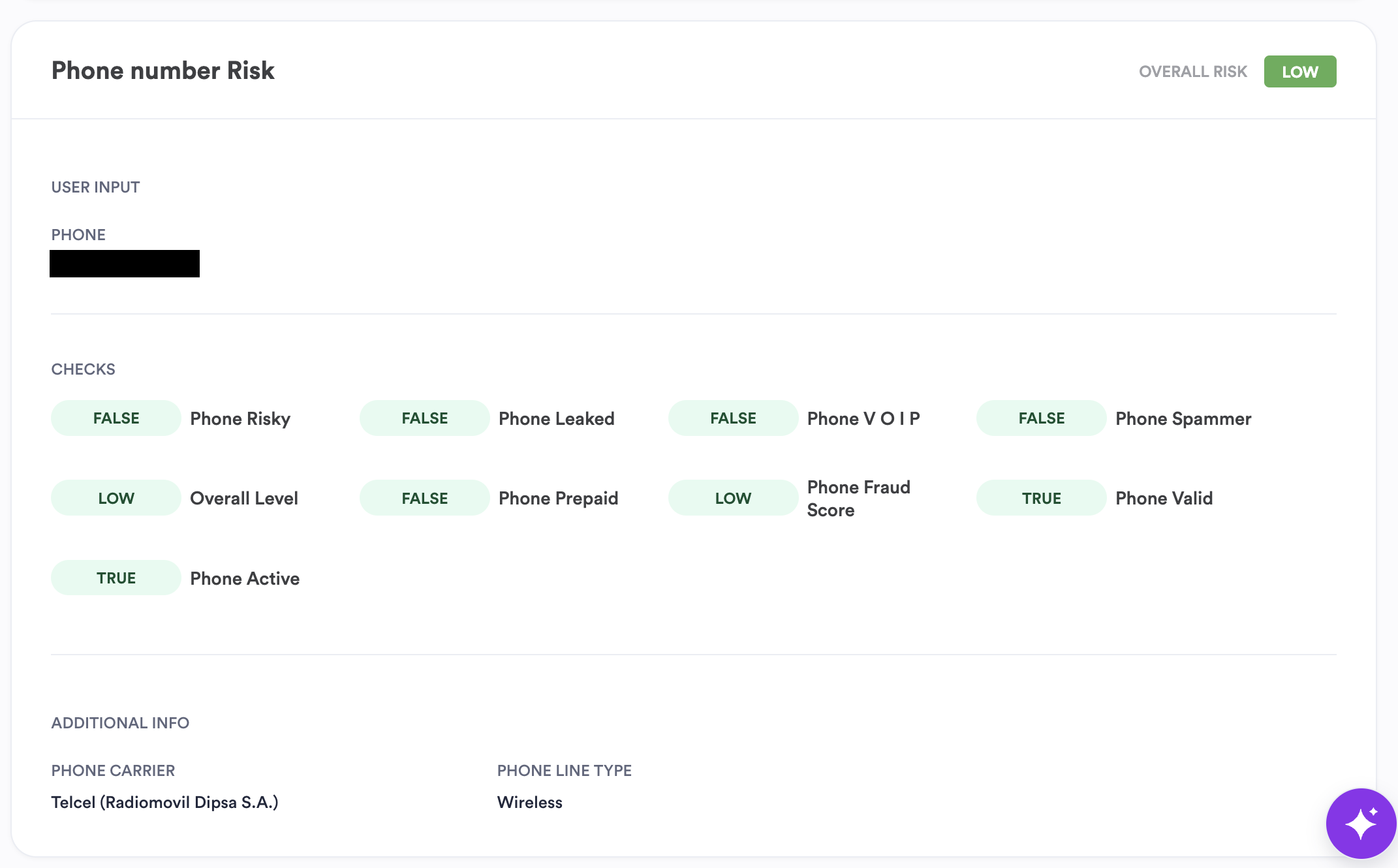Click the FALSE badge next to Phone V O I P
Image resolution: width=1398 pixels, height=868 pixels.
pyautogui.click(x=733, y=418)
